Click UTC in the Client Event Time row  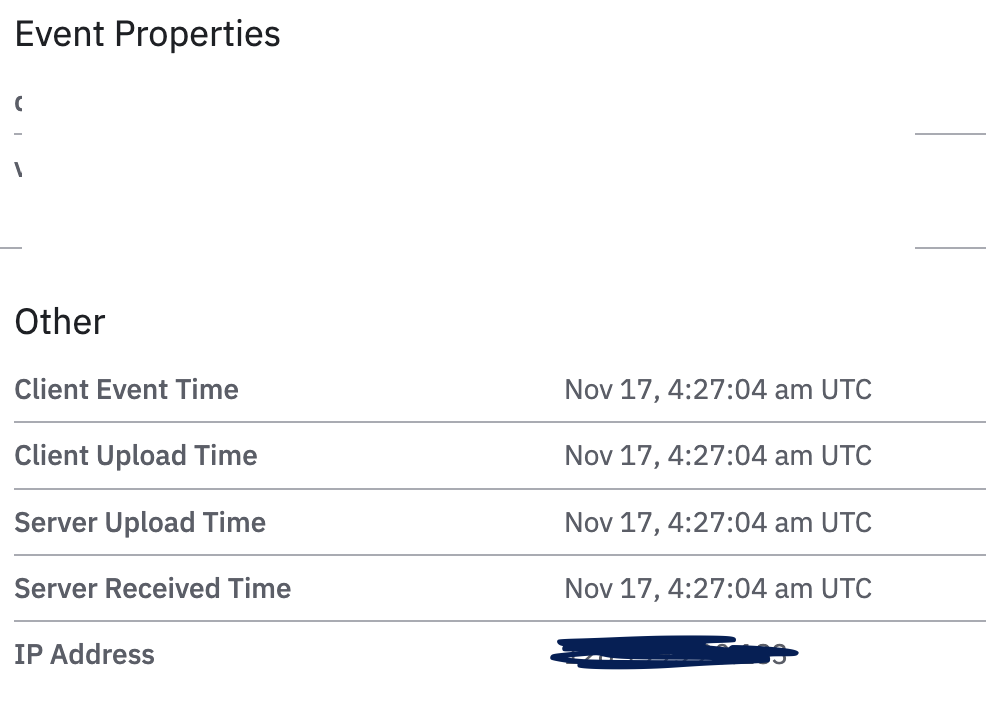point(846,389)
